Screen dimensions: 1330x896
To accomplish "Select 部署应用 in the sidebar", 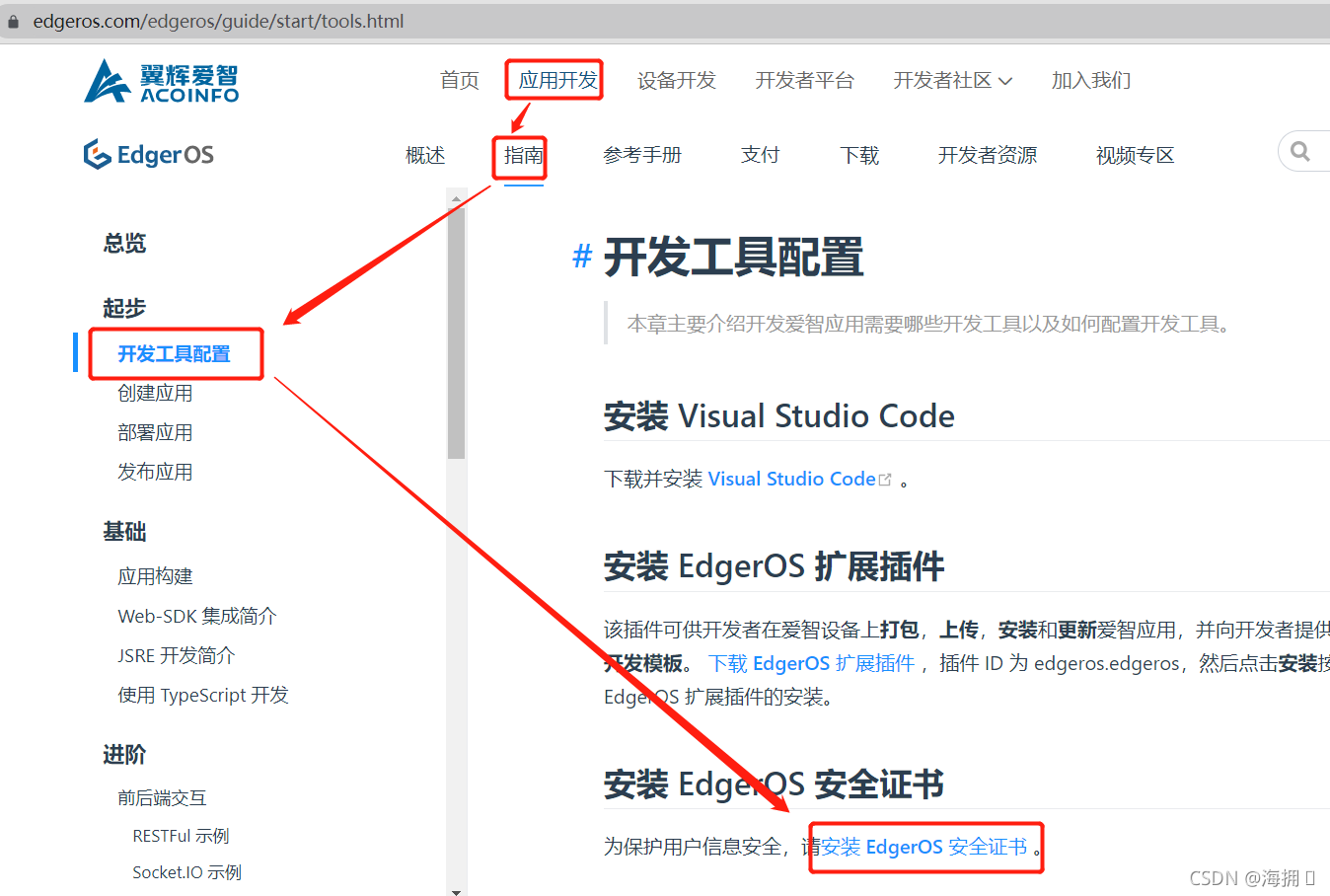I will pos(156,431).
